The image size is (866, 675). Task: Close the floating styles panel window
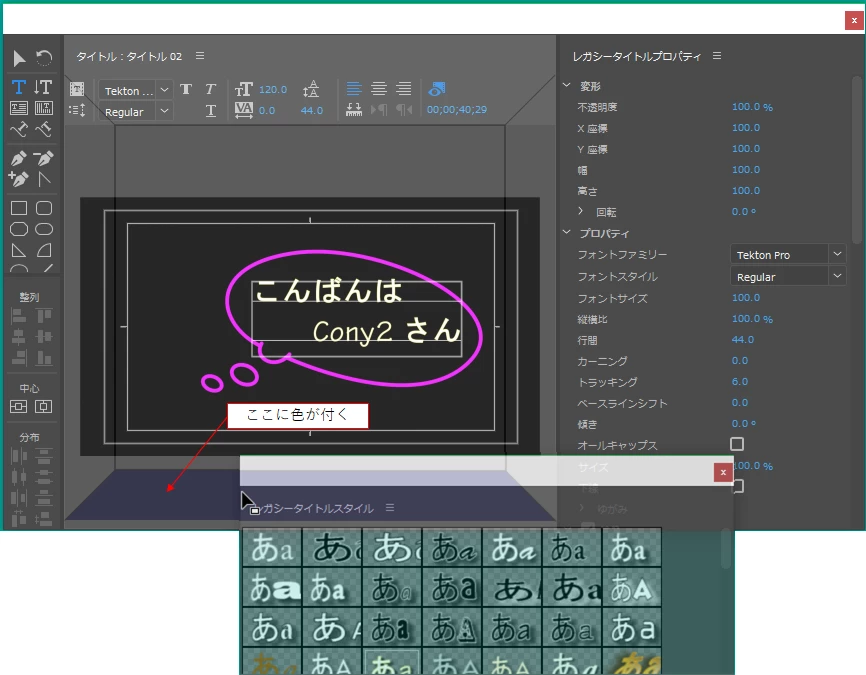coord(723,472)
